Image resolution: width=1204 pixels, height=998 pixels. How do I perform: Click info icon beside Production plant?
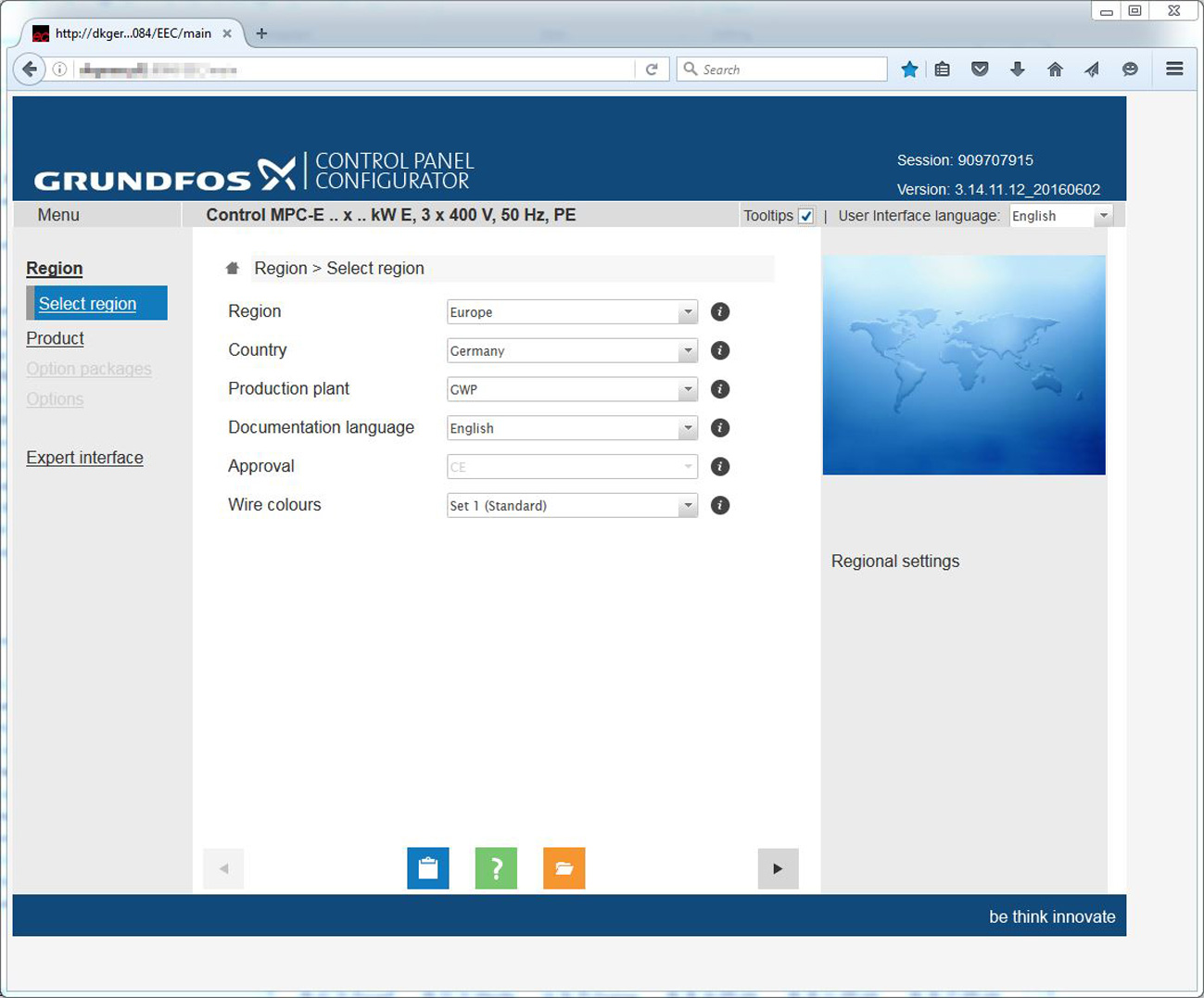click(x=720, y=389)
